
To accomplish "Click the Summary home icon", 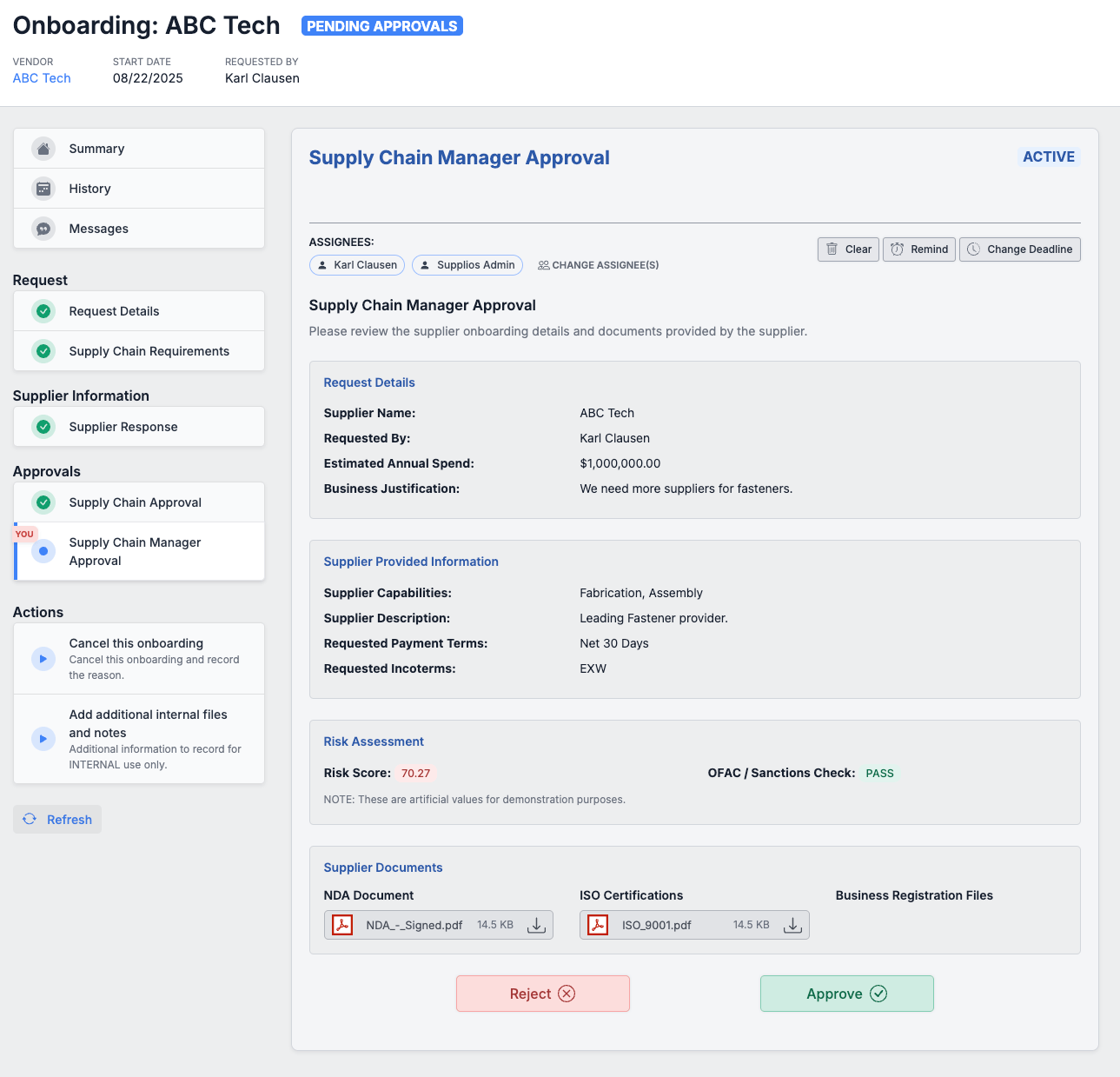I will tap(43, 149).
